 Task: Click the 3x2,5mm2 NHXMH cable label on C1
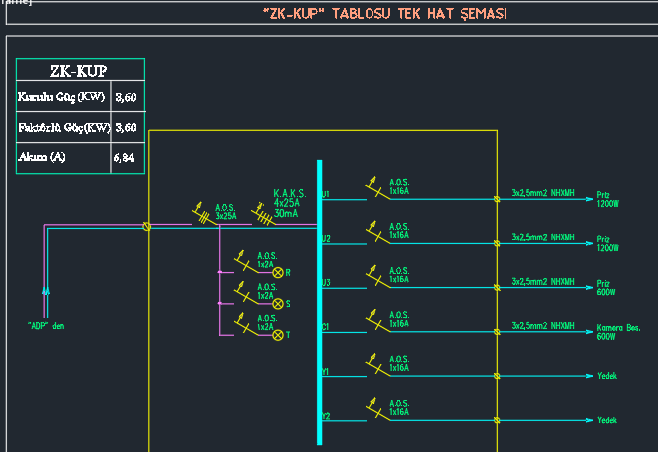tap(543, 326)
